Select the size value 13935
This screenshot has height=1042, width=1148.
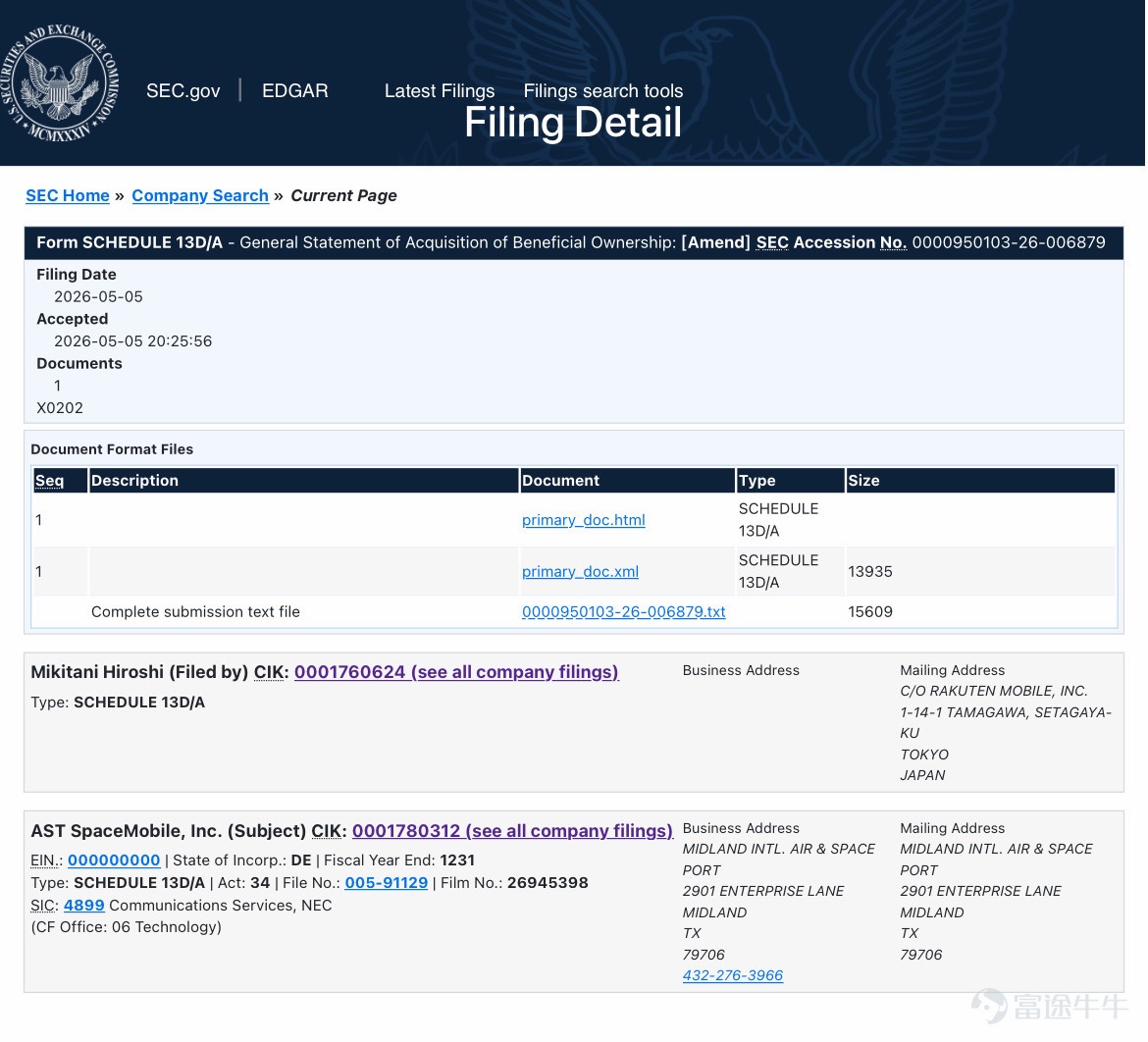click(870, 571)
